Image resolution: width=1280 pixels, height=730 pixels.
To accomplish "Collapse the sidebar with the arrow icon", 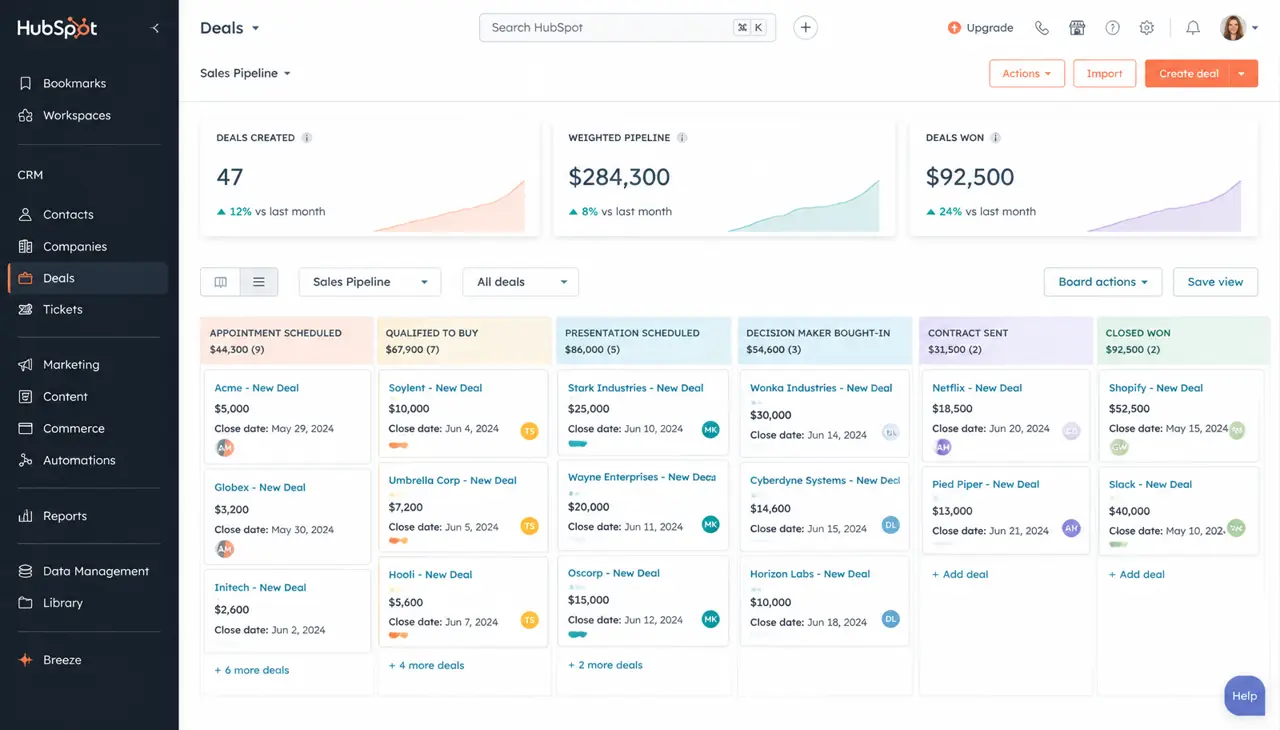I will coord(155,28).
